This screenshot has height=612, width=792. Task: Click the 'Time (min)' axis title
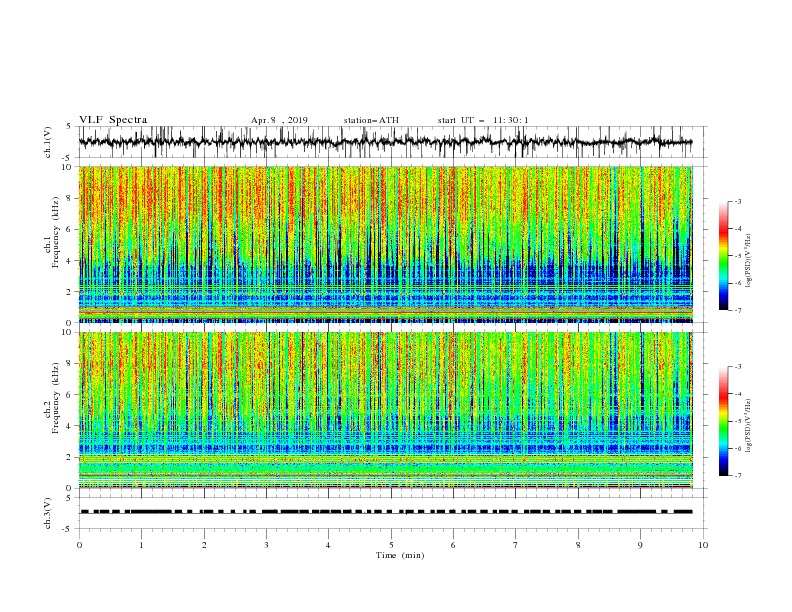click(400, 555)
